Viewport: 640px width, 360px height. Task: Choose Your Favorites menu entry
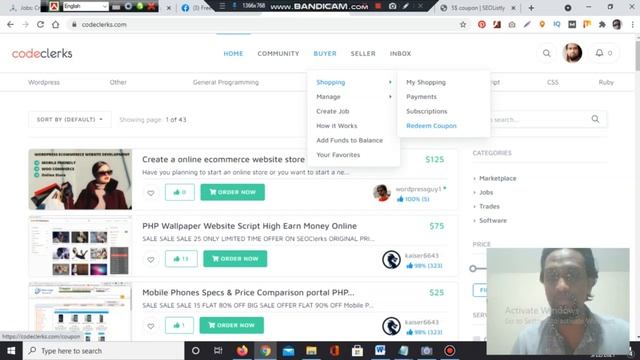click(338, 155)
